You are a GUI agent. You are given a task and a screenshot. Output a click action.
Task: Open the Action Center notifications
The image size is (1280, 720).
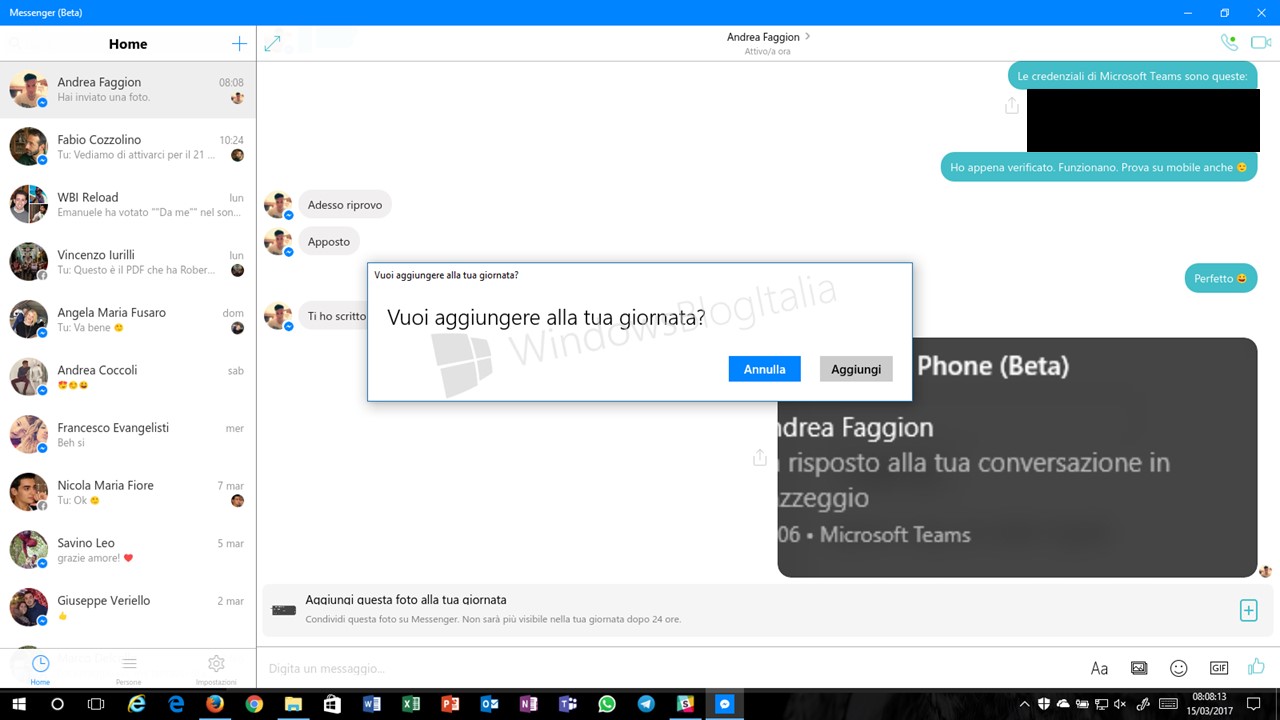pos(1254,704)
